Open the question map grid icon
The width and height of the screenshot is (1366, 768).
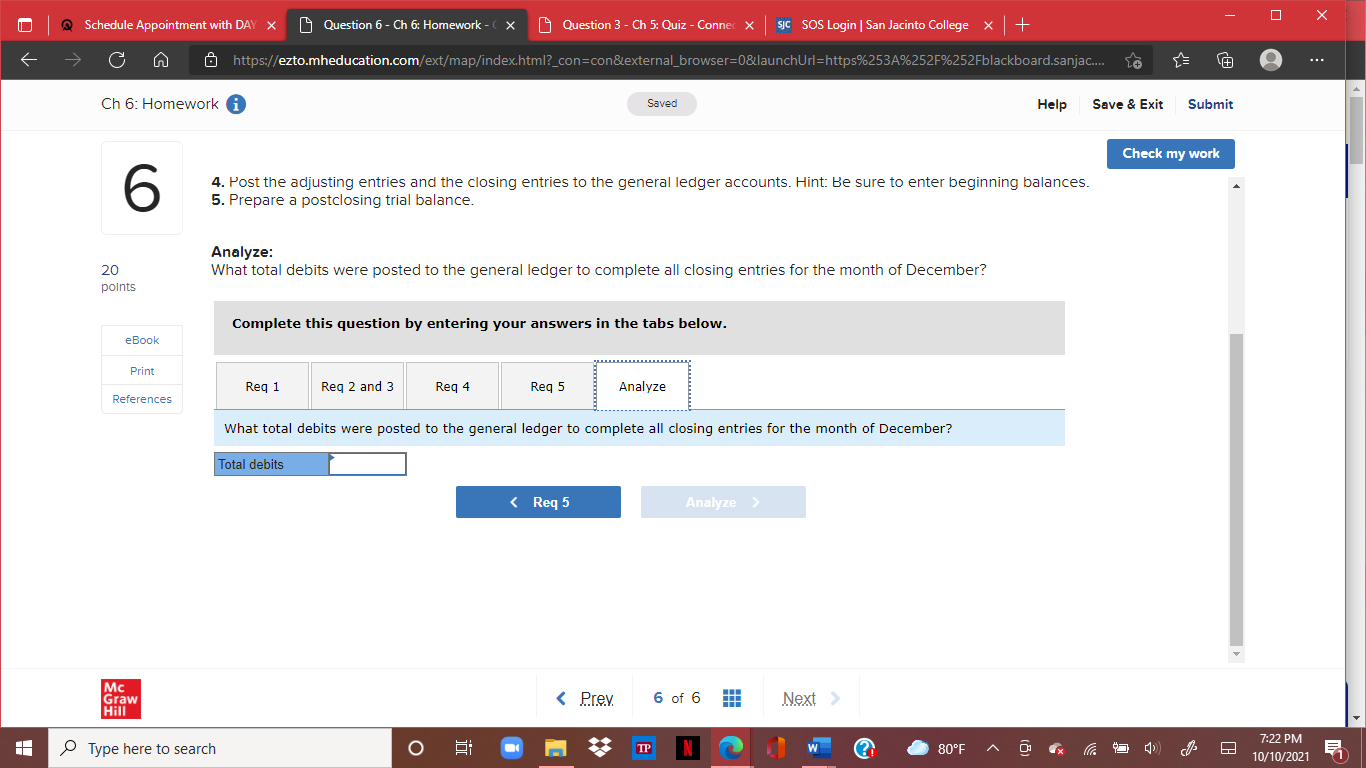tap(732, 698)
